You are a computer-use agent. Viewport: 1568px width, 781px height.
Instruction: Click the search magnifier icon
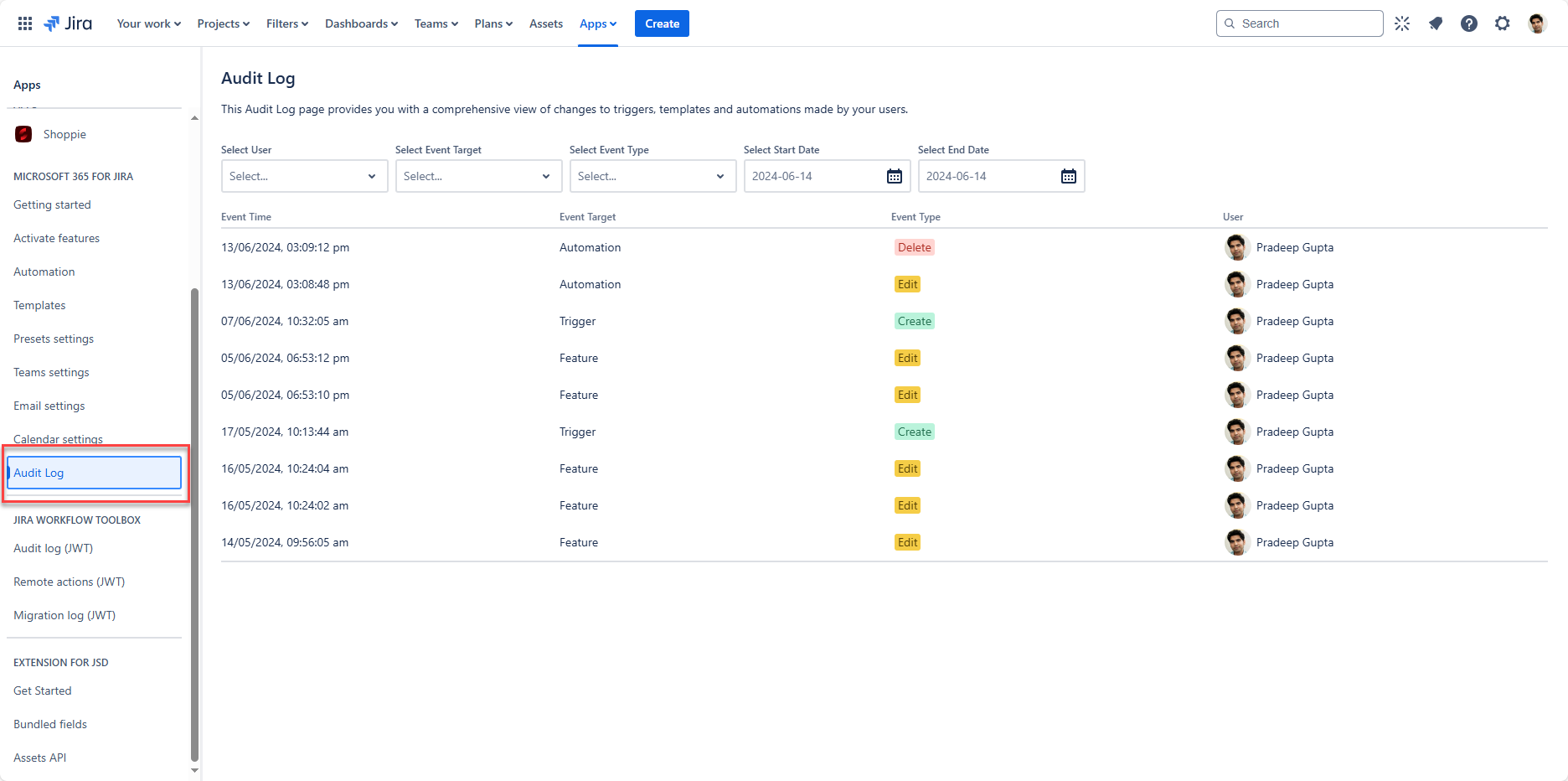click(x=1230, y=23)
